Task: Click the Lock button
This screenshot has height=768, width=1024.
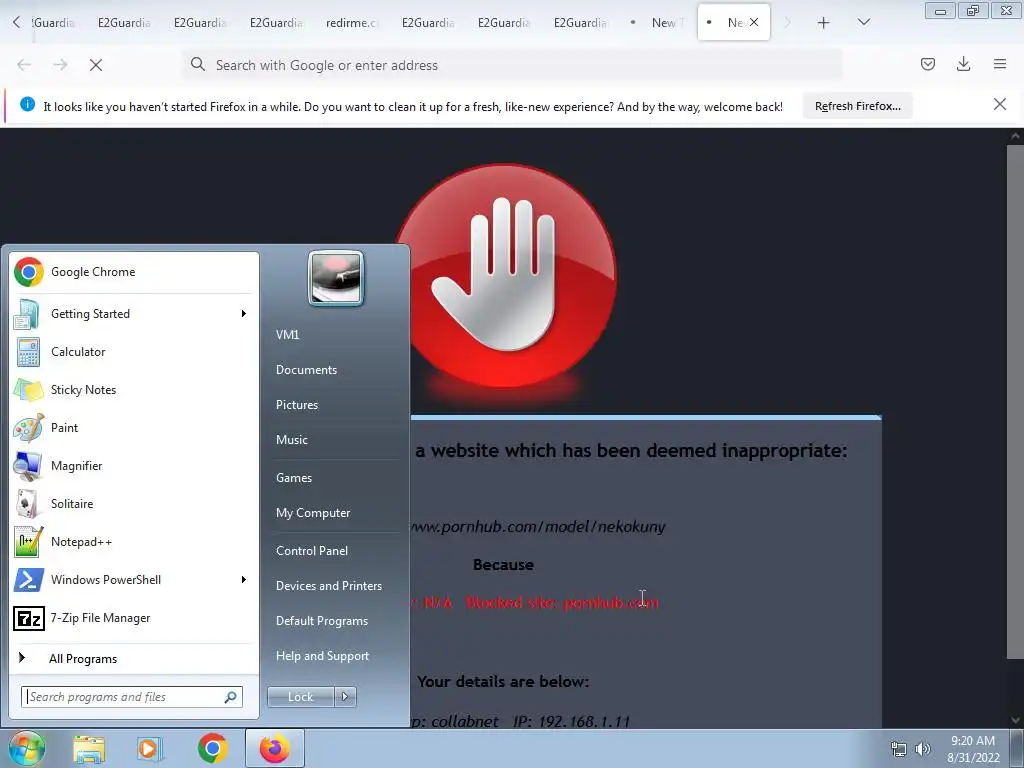Action: click(300, 697)
